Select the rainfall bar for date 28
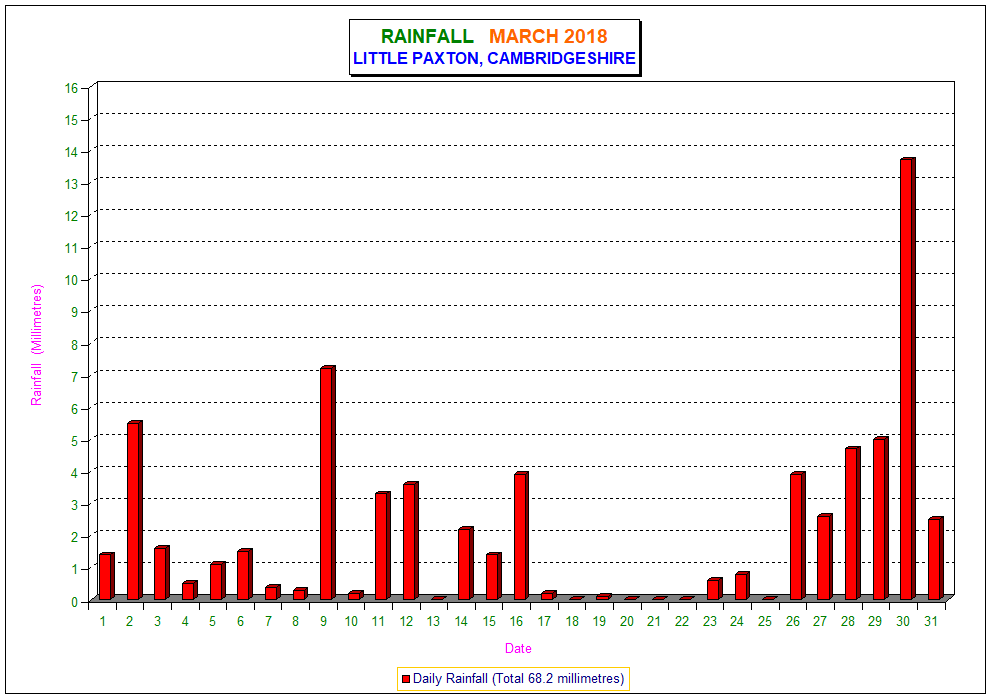The image size is (991, 698). point(852,523)
